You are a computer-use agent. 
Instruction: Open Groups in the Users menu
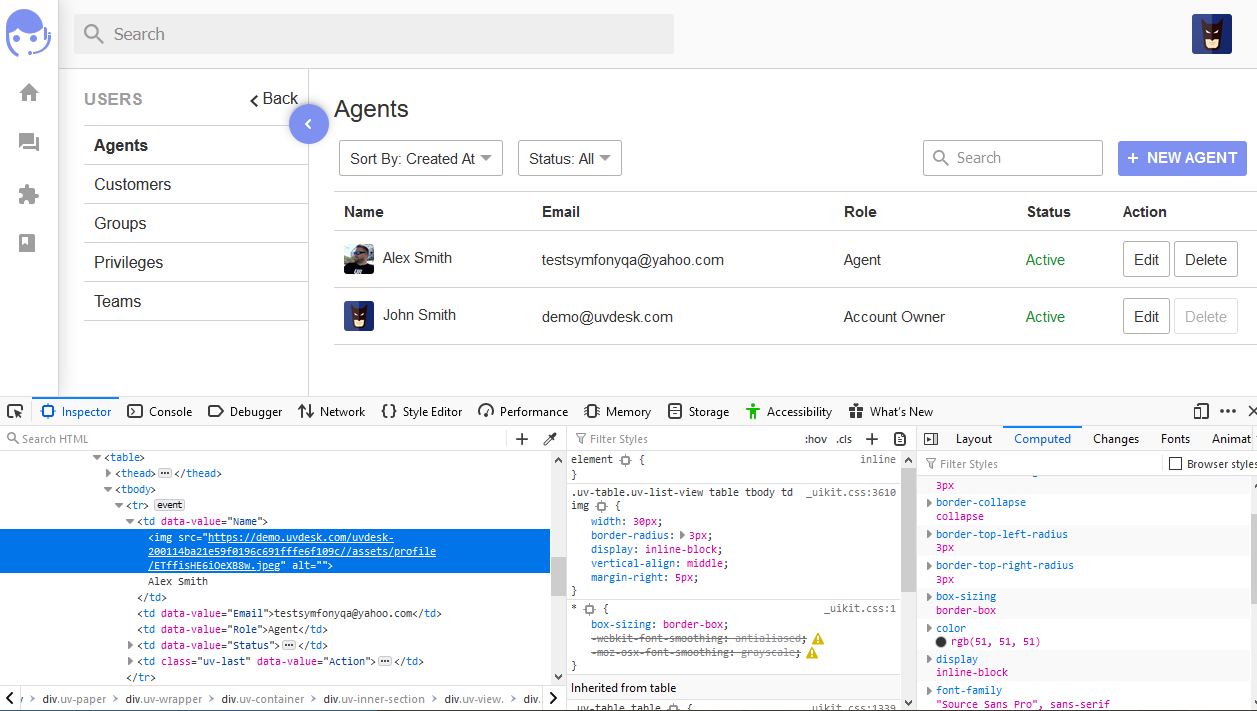pyautogui.click(x=195, y=224)
